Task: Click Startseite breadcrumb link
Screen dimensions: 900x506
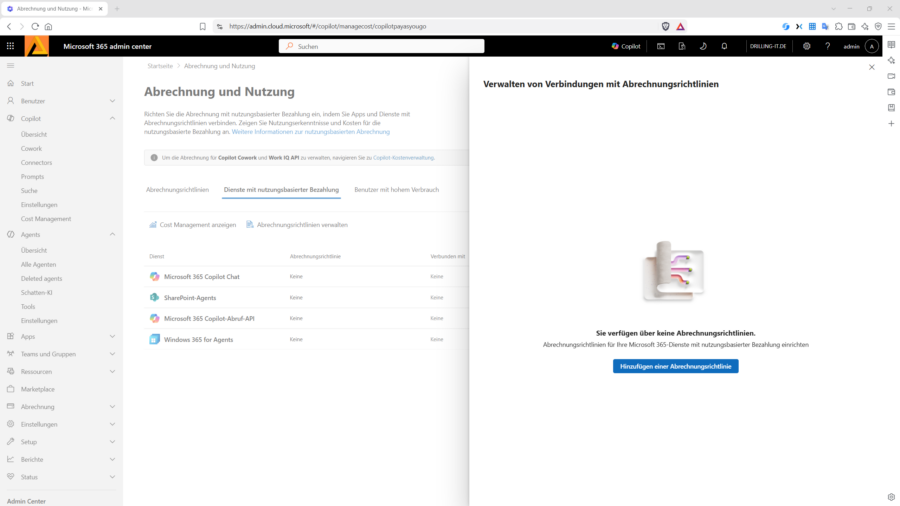Action: tap(160, 66)
